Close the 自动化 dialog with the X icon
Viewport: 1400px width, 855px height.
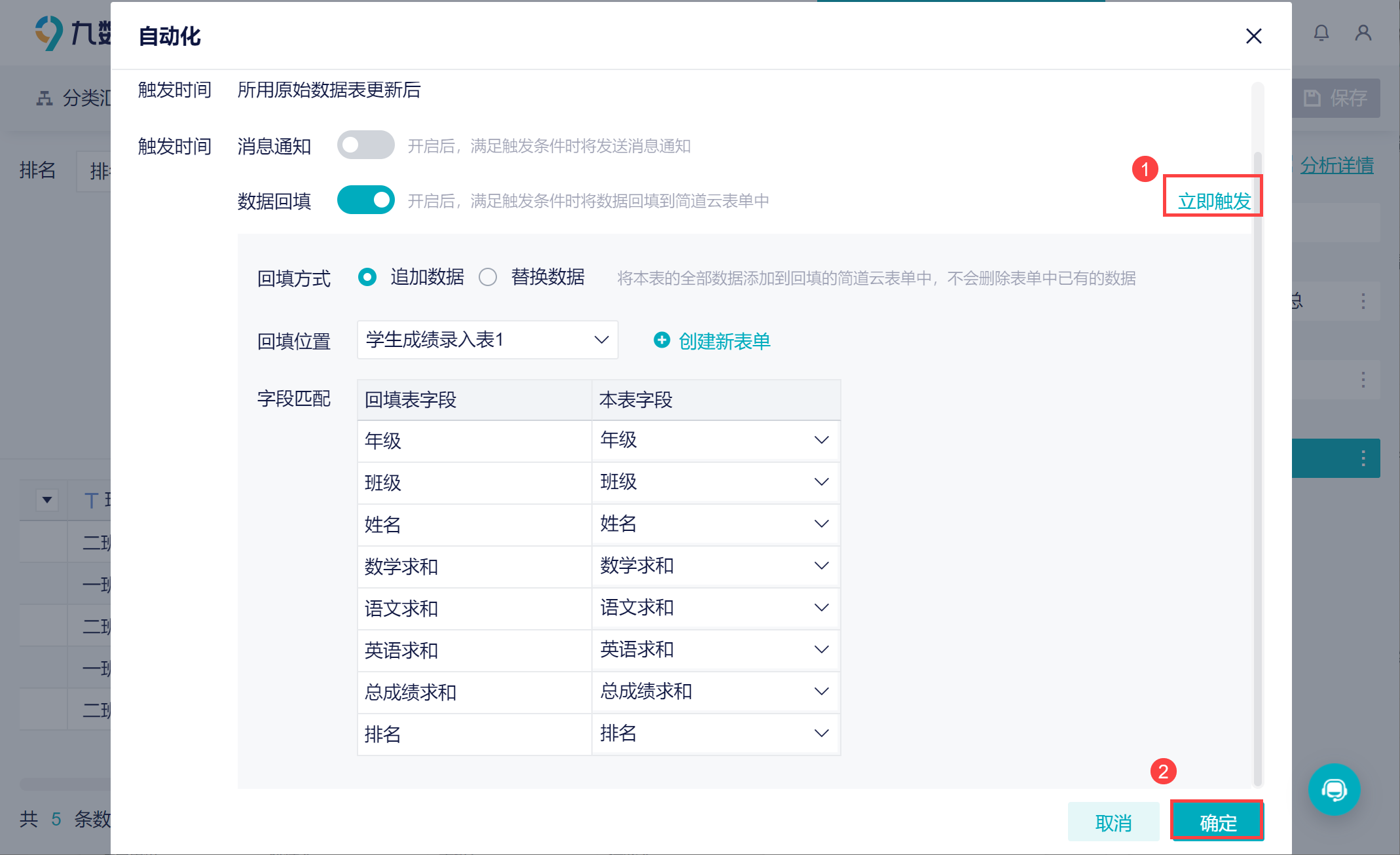(1253, 36)
